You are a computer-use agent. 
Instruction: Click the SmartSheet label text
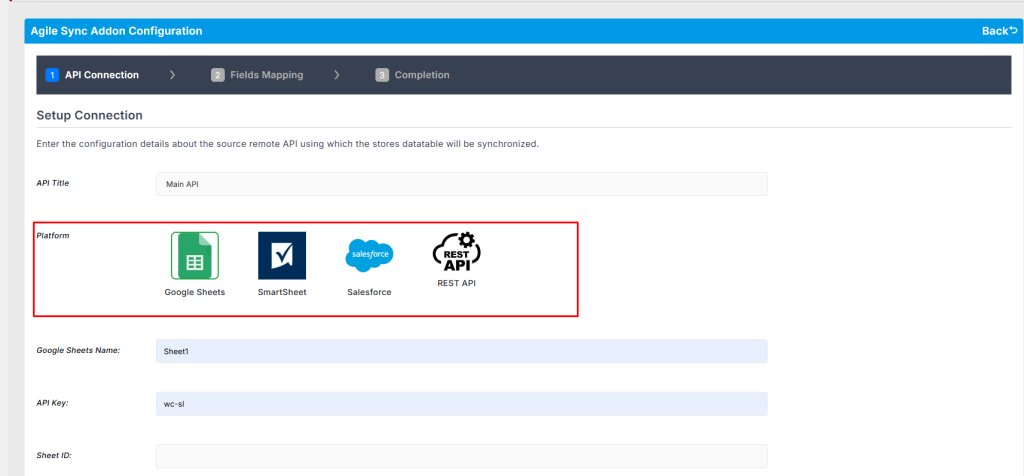pos(282,293)
